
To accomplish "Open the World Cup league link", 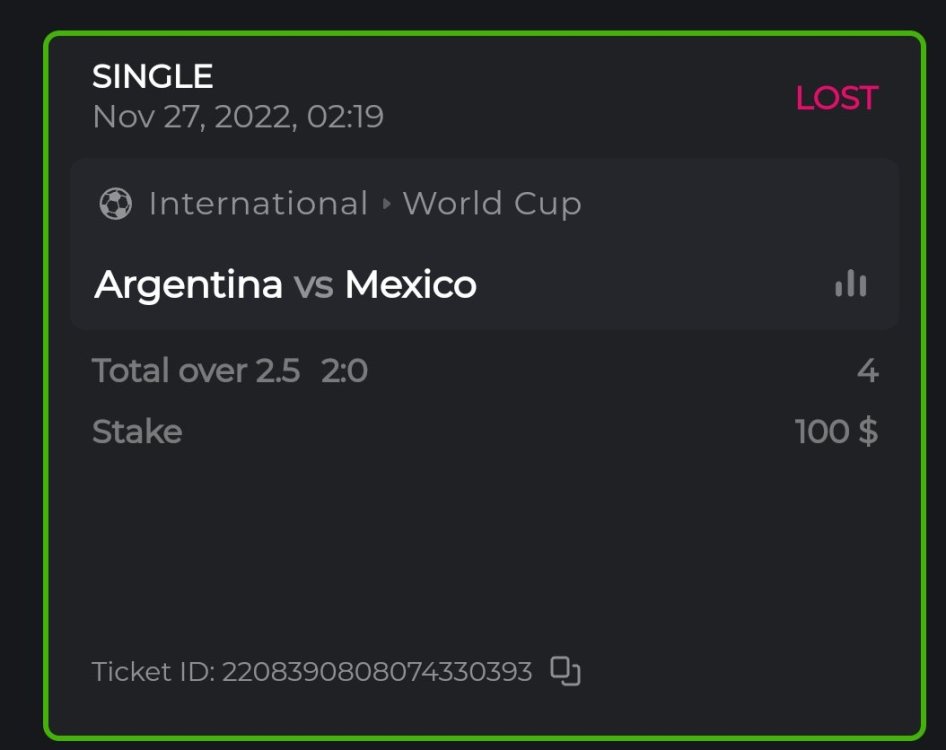I will click(x=491, y=204).
